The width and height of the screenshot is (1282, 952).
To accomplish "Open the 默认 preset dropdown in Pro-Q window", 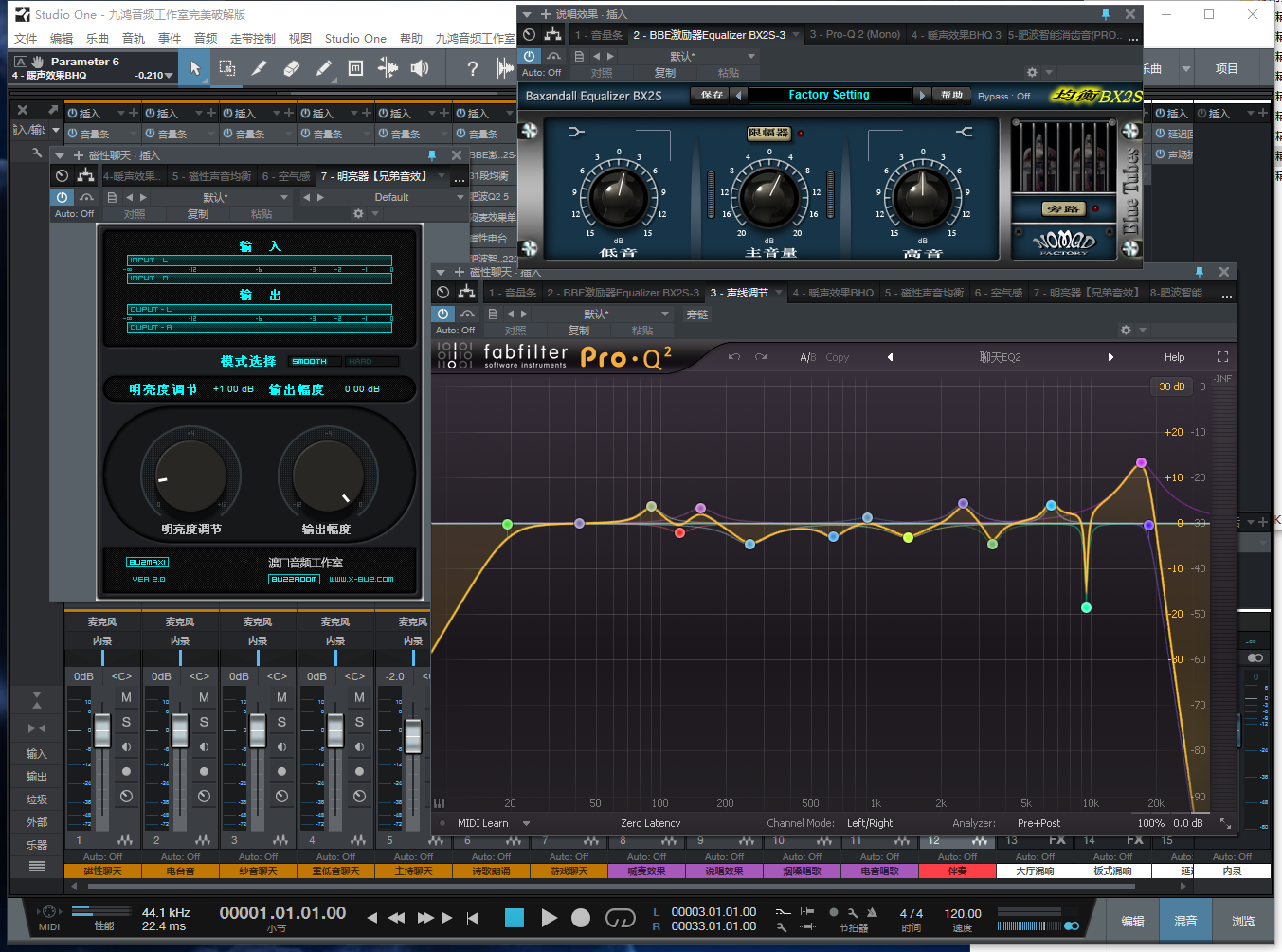I will [x=625, y=314].
